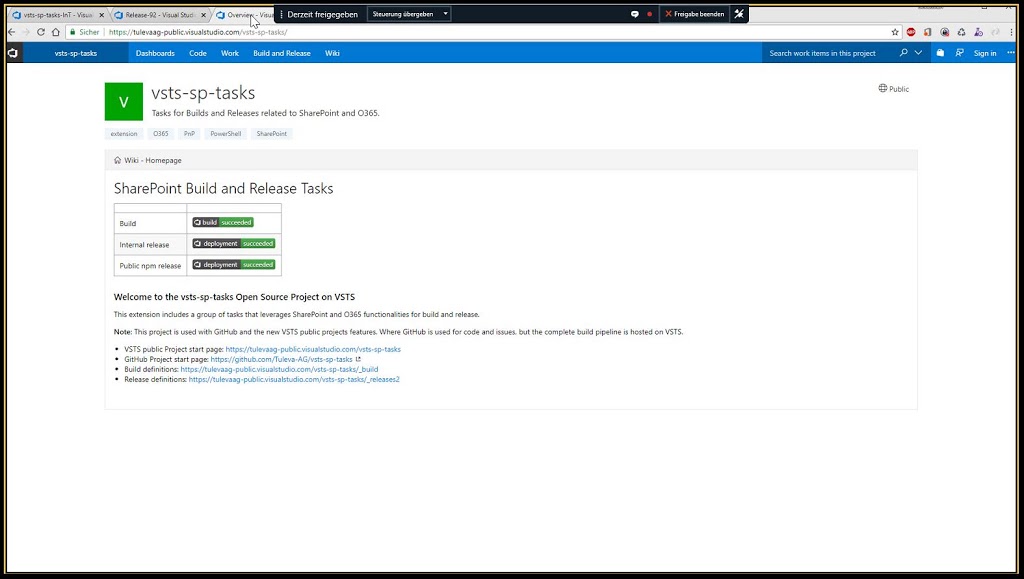
Task: Open the GitHub Project start page link
Action: [x=281, y=359]
